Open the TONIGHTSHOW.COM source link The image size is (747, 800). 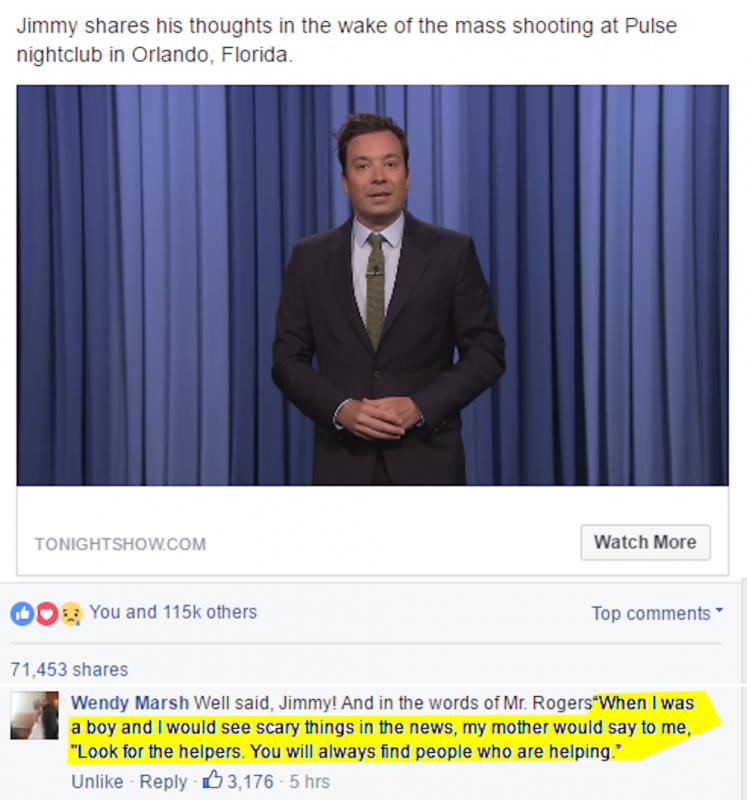pyautogui.click(x=120, y=544)
